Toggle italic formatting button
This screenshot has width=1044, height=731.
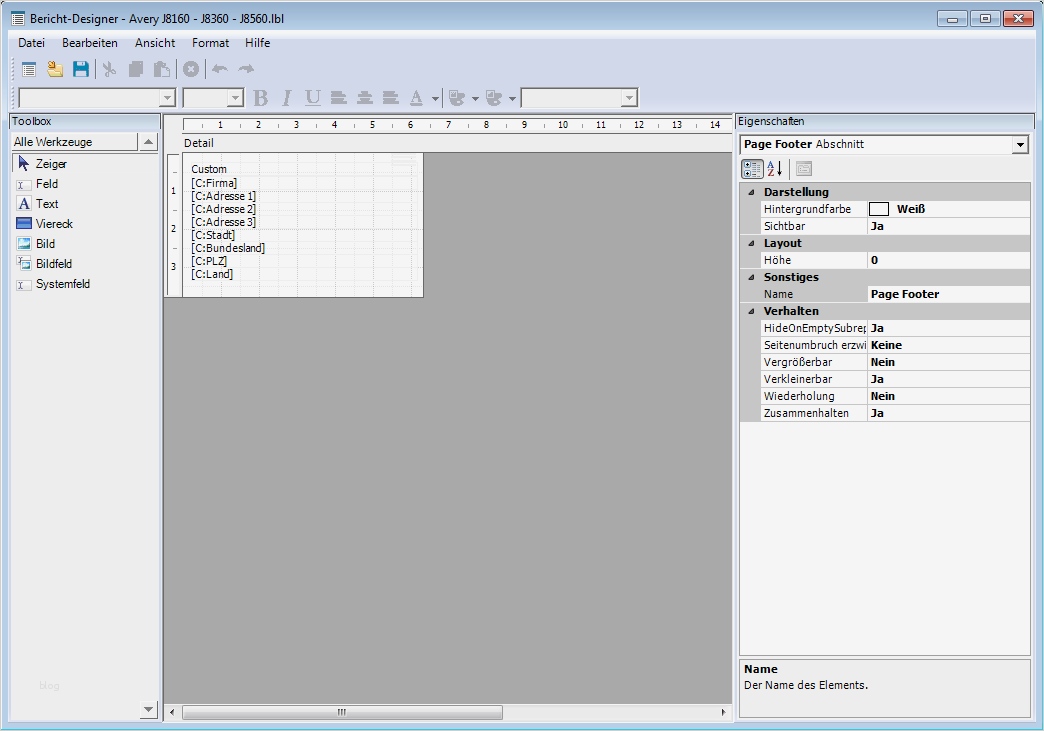[286, 99]
